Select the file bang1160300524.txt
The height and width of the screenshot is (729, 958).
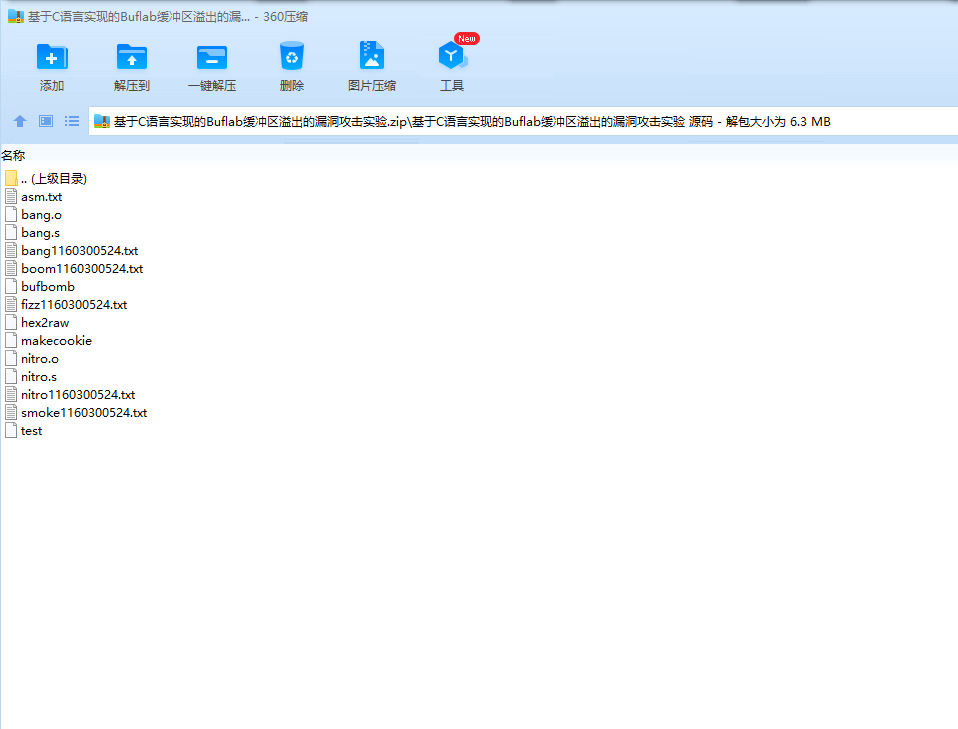click(79, 251)
